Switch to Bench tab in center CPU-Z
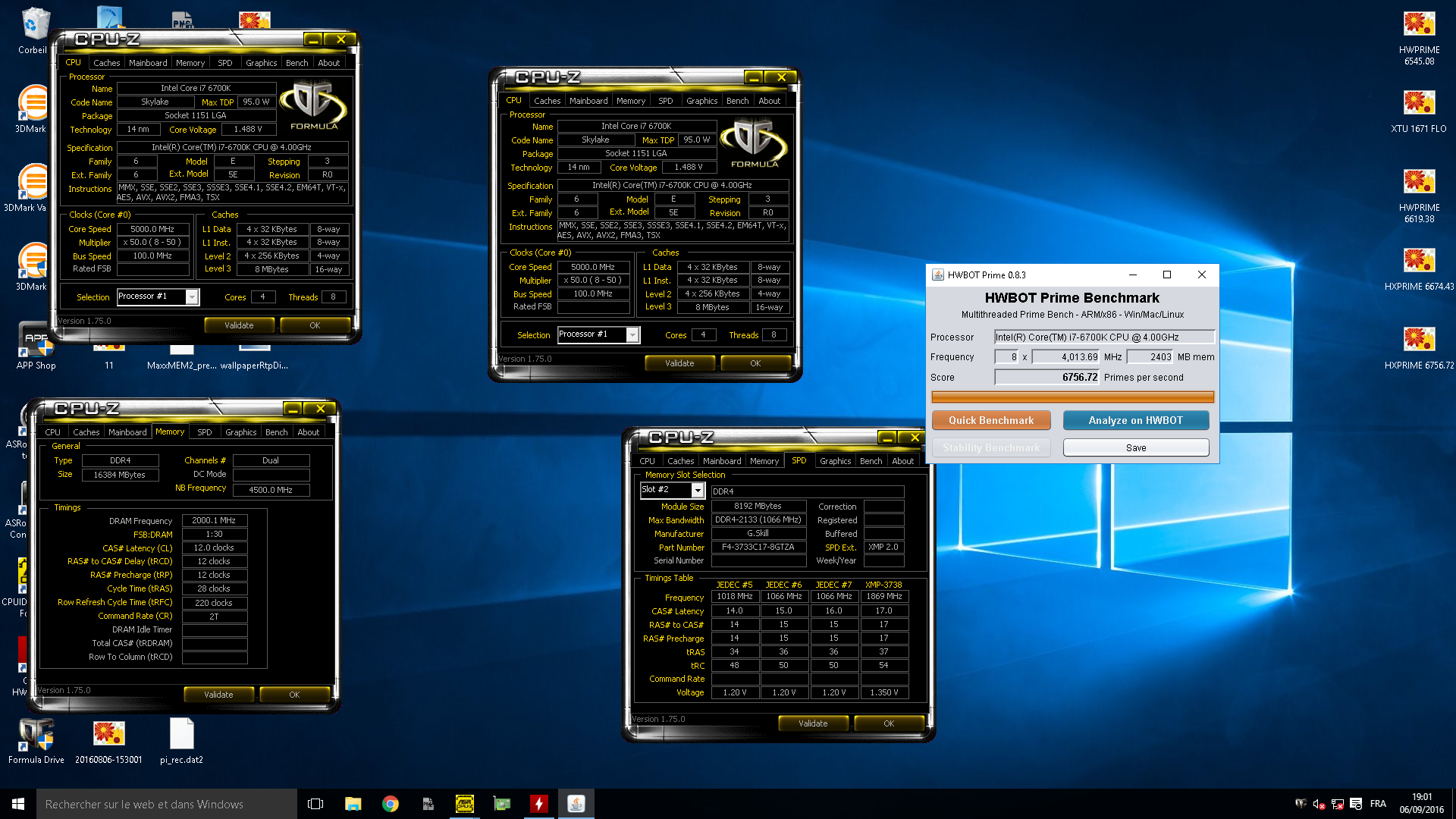The image size is (1456, 819). coord(737,101)
